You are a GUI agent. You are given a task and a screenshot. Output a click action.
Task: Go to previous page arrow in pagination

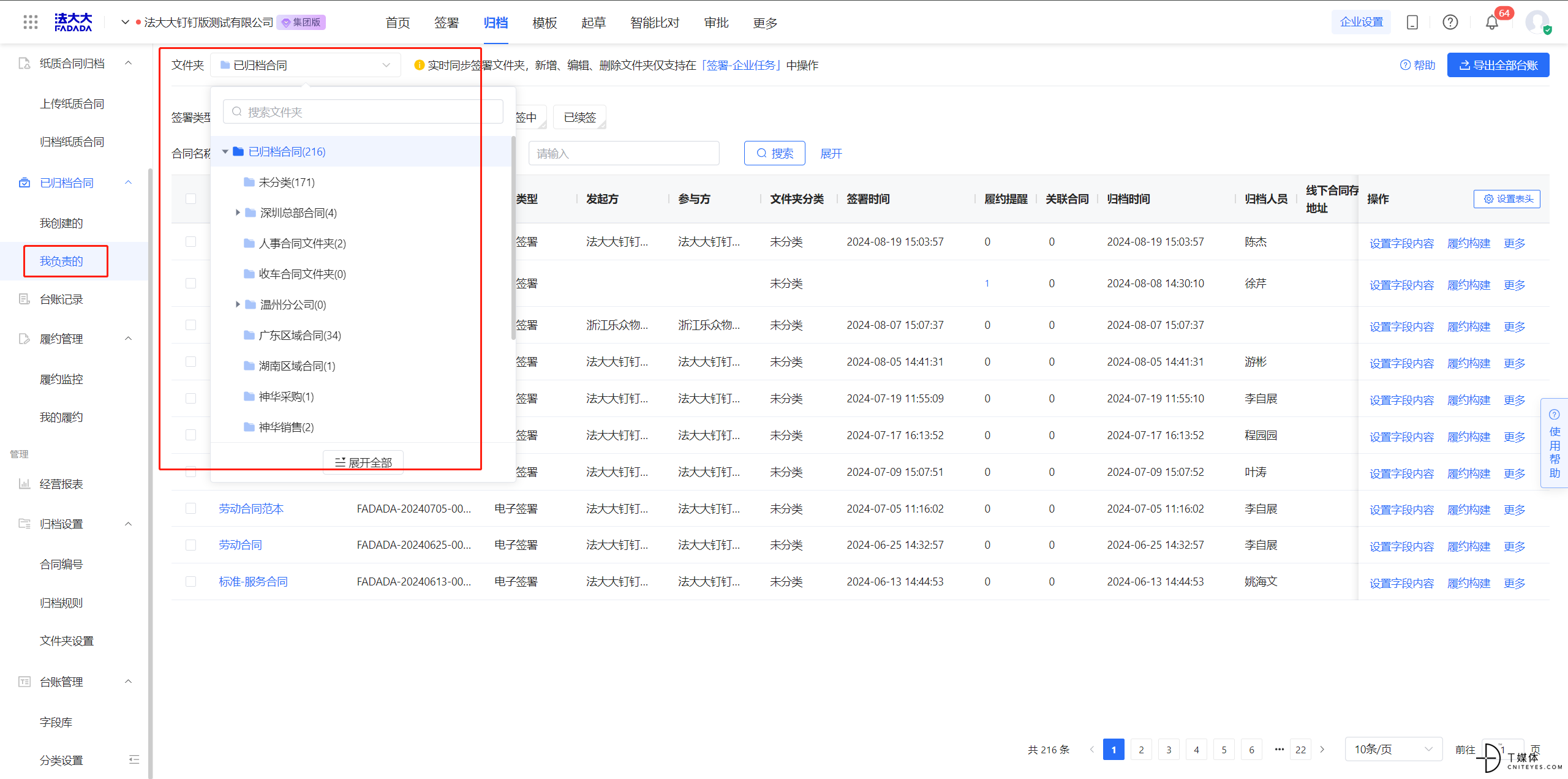[x=1091, y=750]
